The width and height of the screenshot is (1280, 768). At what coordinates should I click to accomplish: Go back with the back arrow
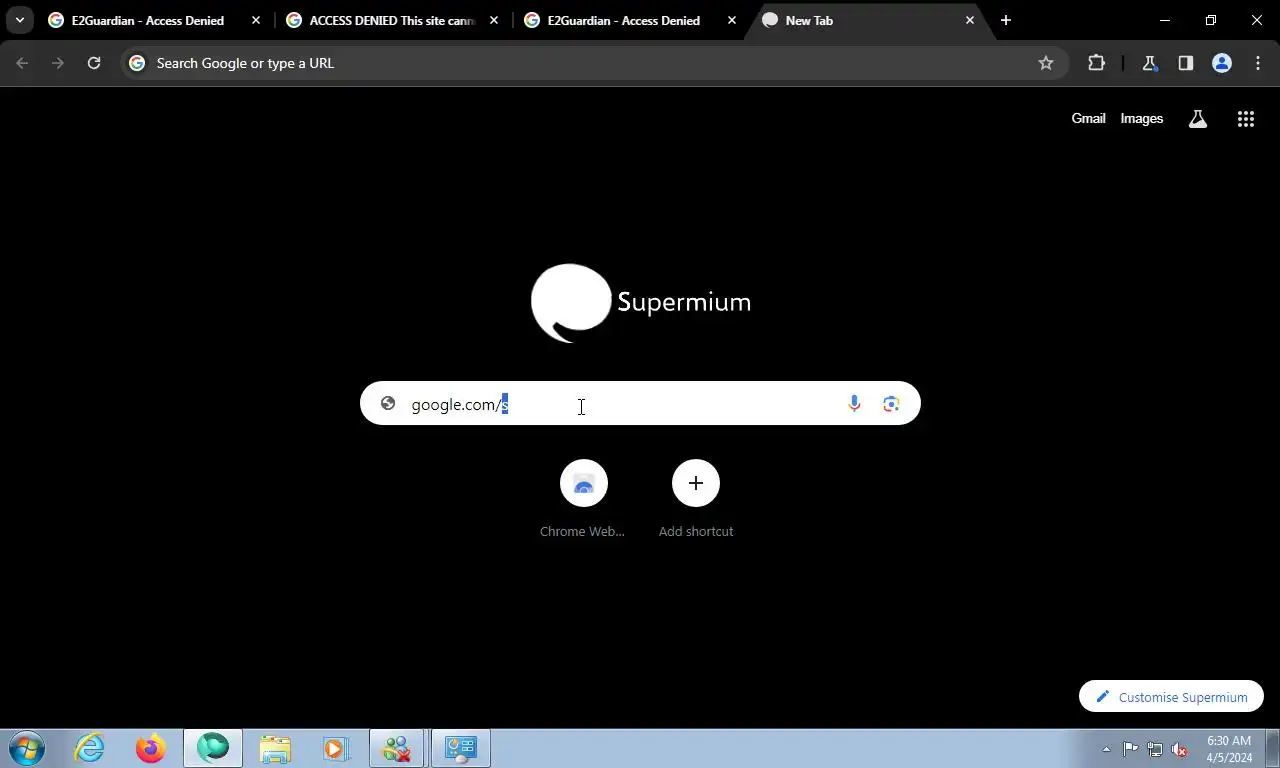pos(22,63)
